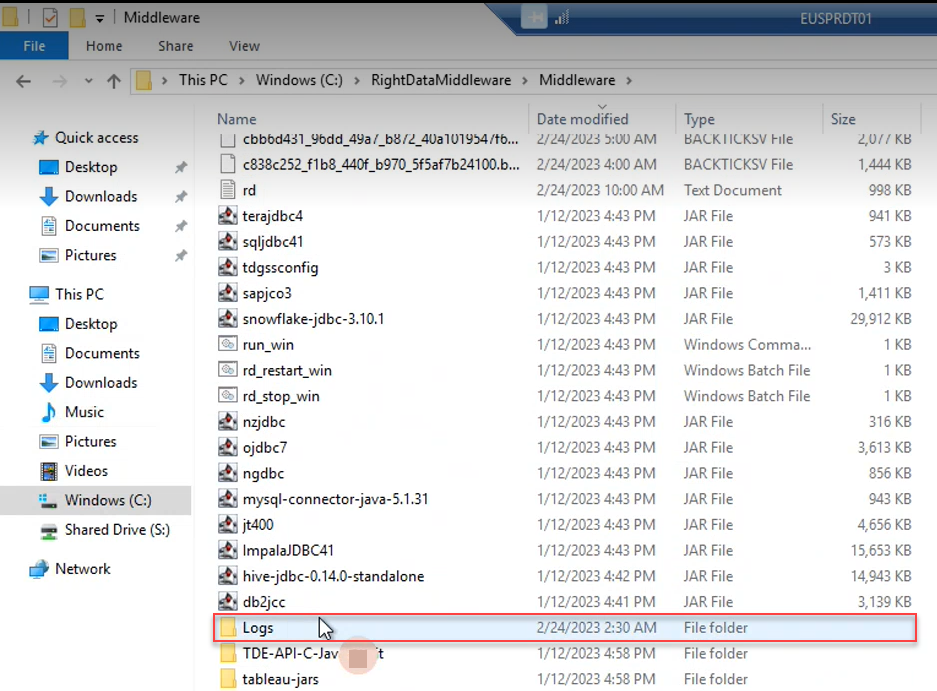
Task: Select db2jcc JAR file icon
Action: pos(228,601)
